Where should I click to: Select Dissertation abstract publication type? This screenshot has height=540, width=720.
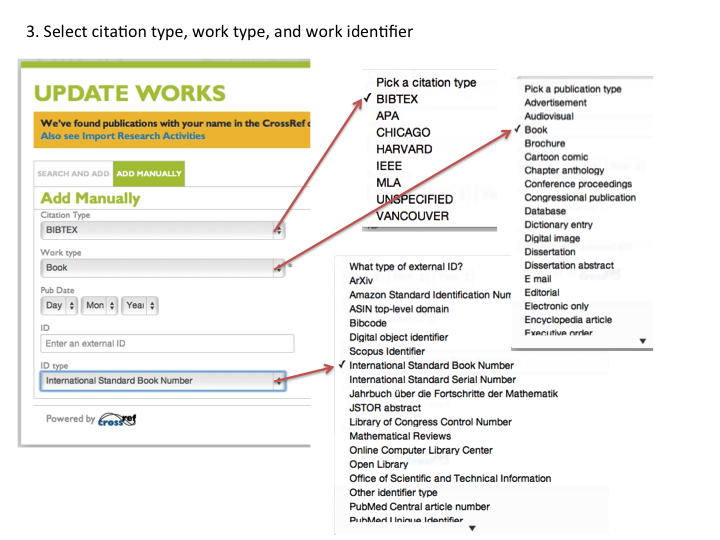569,265
